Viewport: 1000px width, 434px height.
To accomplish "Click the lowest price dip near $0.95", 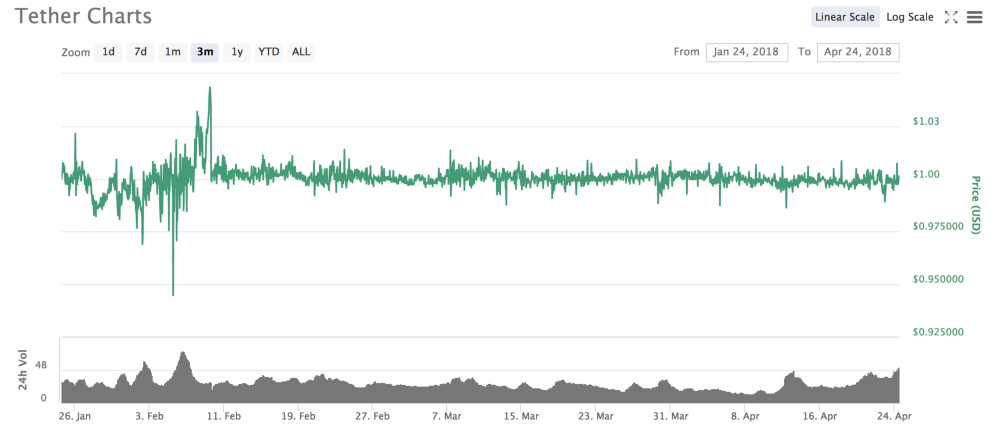I will (x=173, y=294).
